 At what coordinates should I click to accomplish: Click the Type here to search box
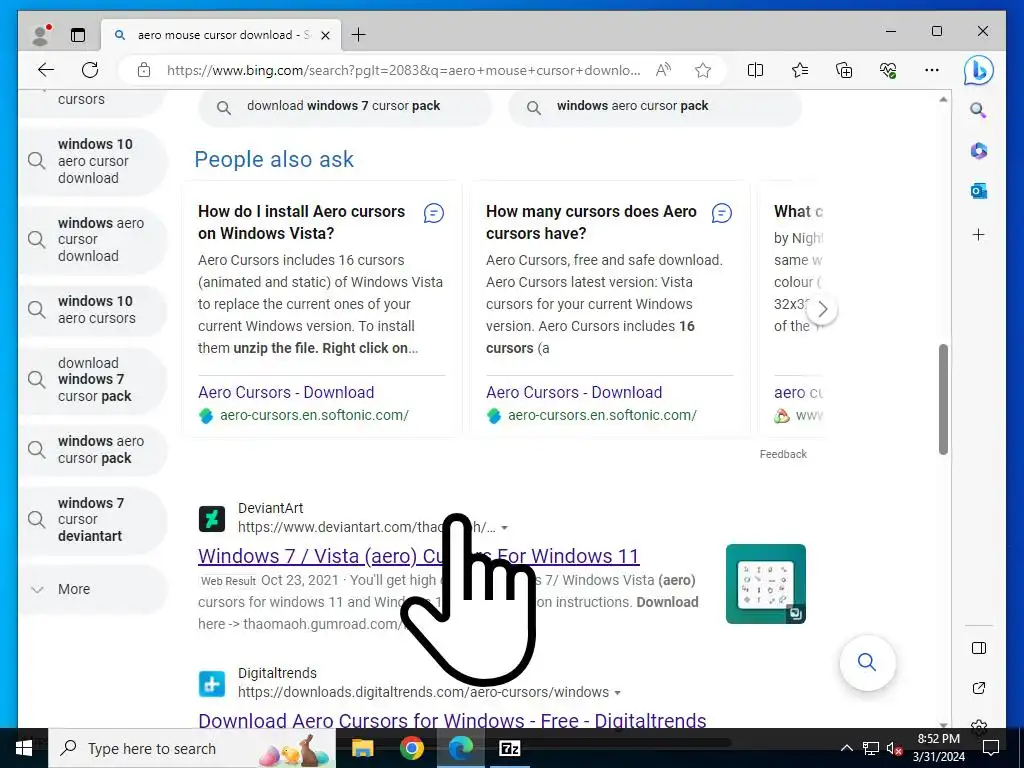coord(192,748)
